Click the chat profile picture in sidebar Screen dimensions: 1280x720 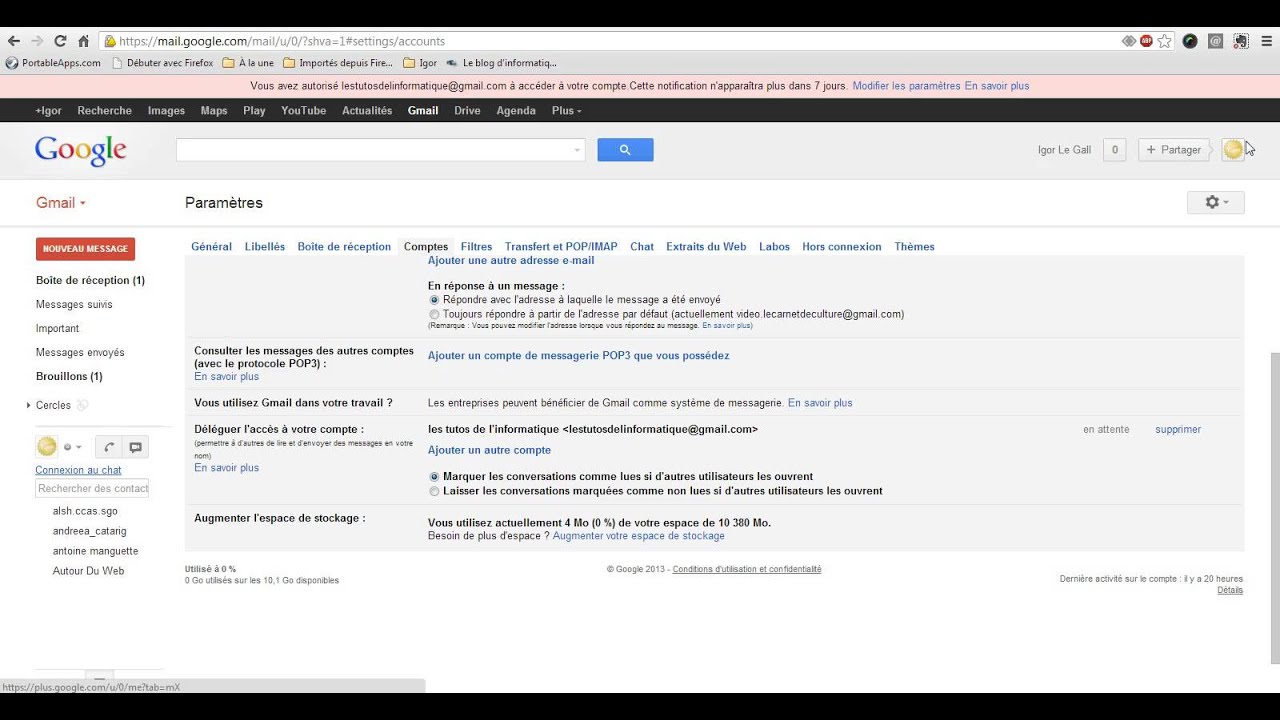[47, 447]
